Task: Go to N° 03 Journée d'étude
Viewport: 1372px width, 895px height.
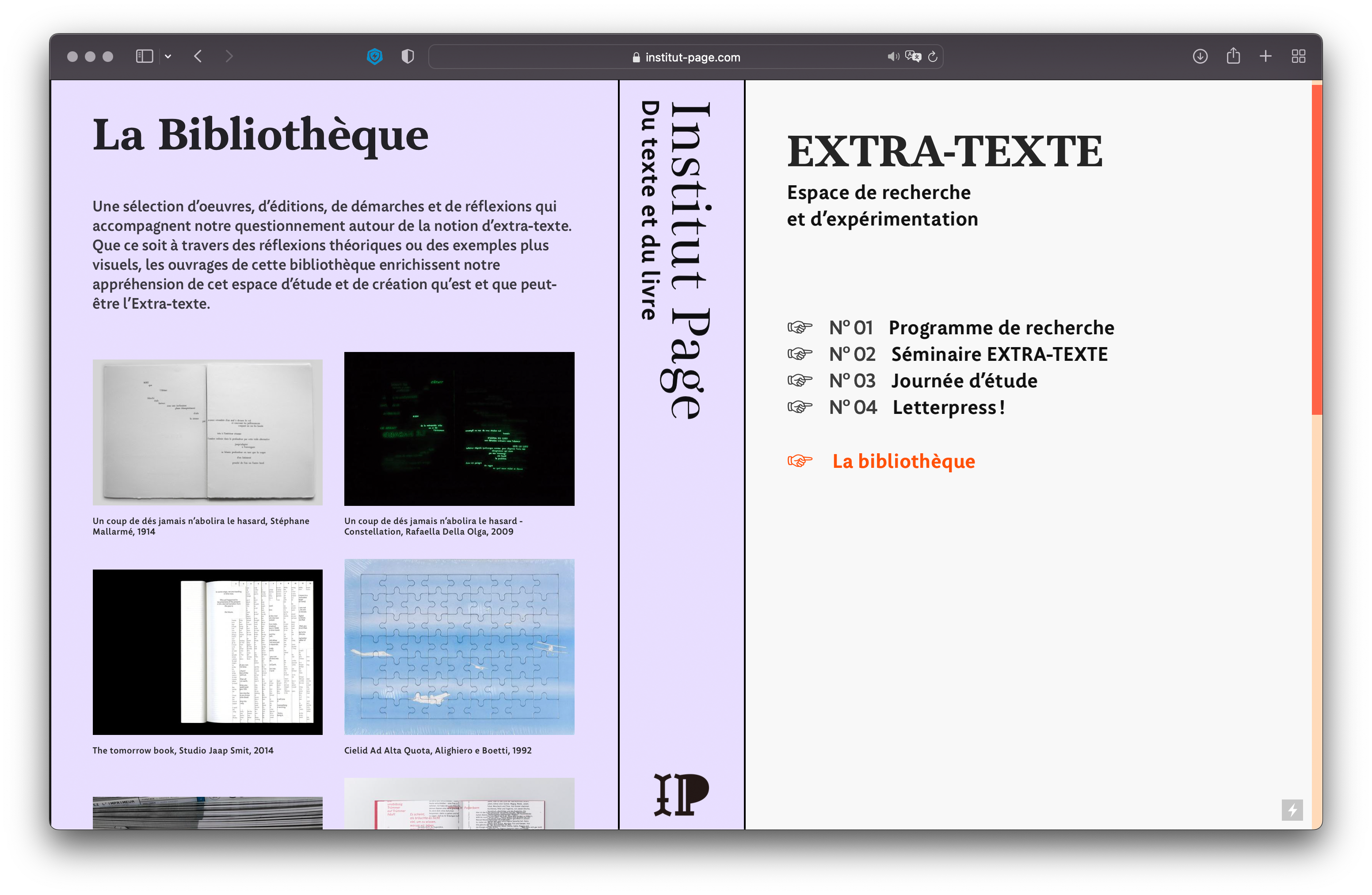Action: tap(964, 381)
